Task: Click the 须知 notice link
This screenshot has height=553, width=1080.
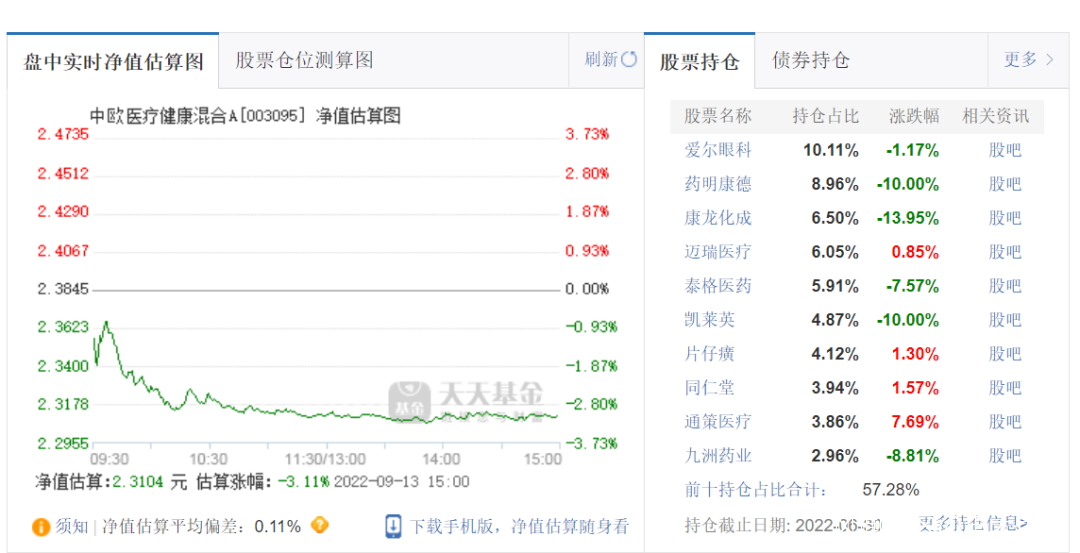Action: click(72, 526)
